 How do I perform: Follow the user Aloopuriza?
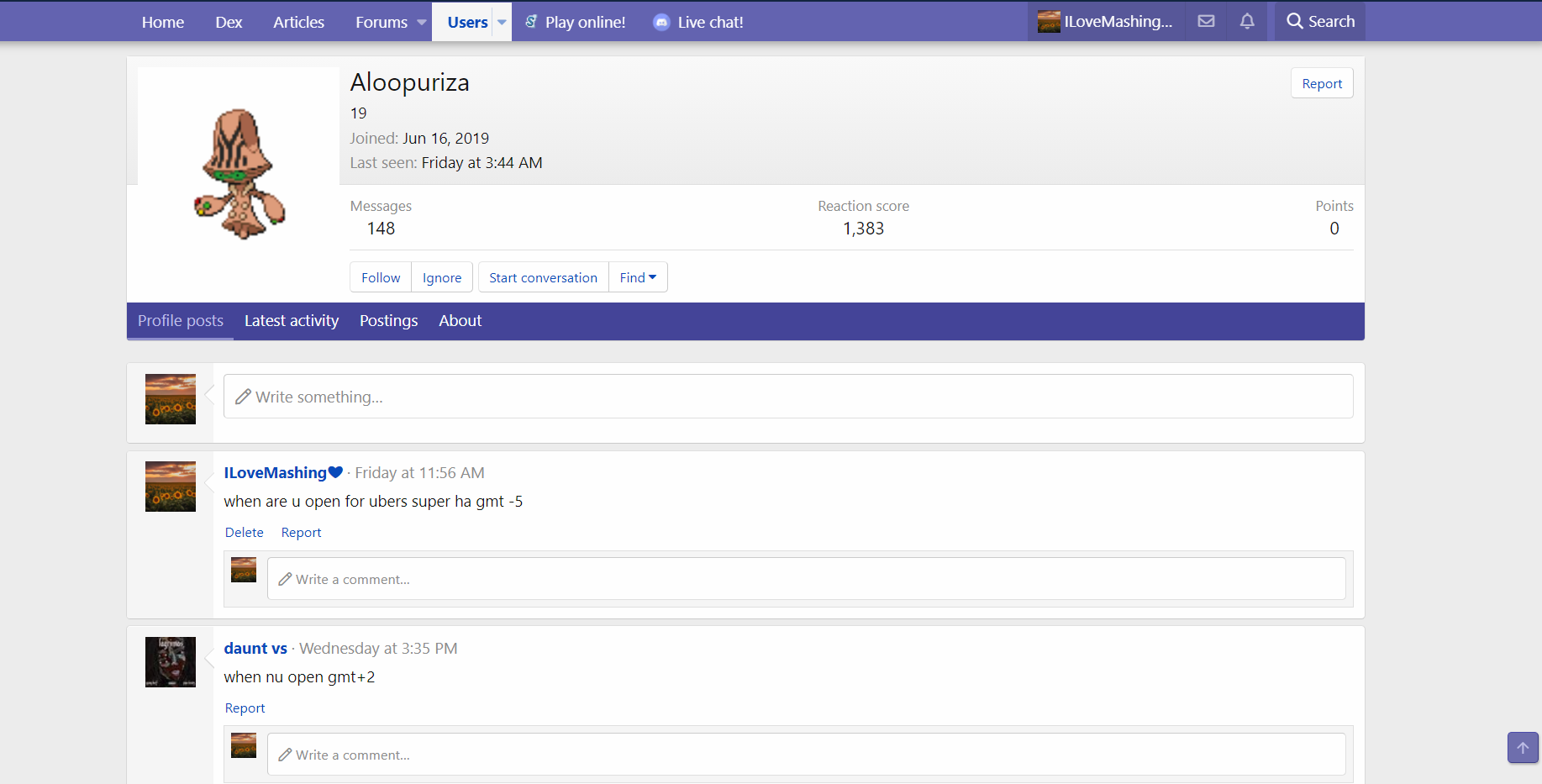tap(381, 277)
